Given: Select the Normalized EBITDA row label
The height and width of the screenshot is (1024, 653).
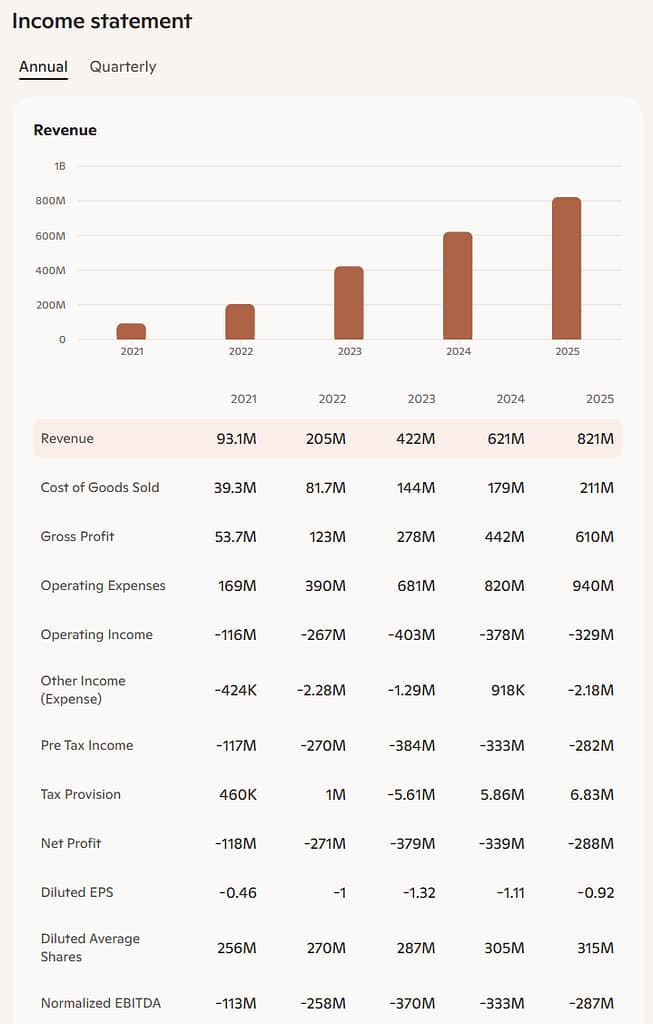Looking at the screenshot, I should [100, 1003].
